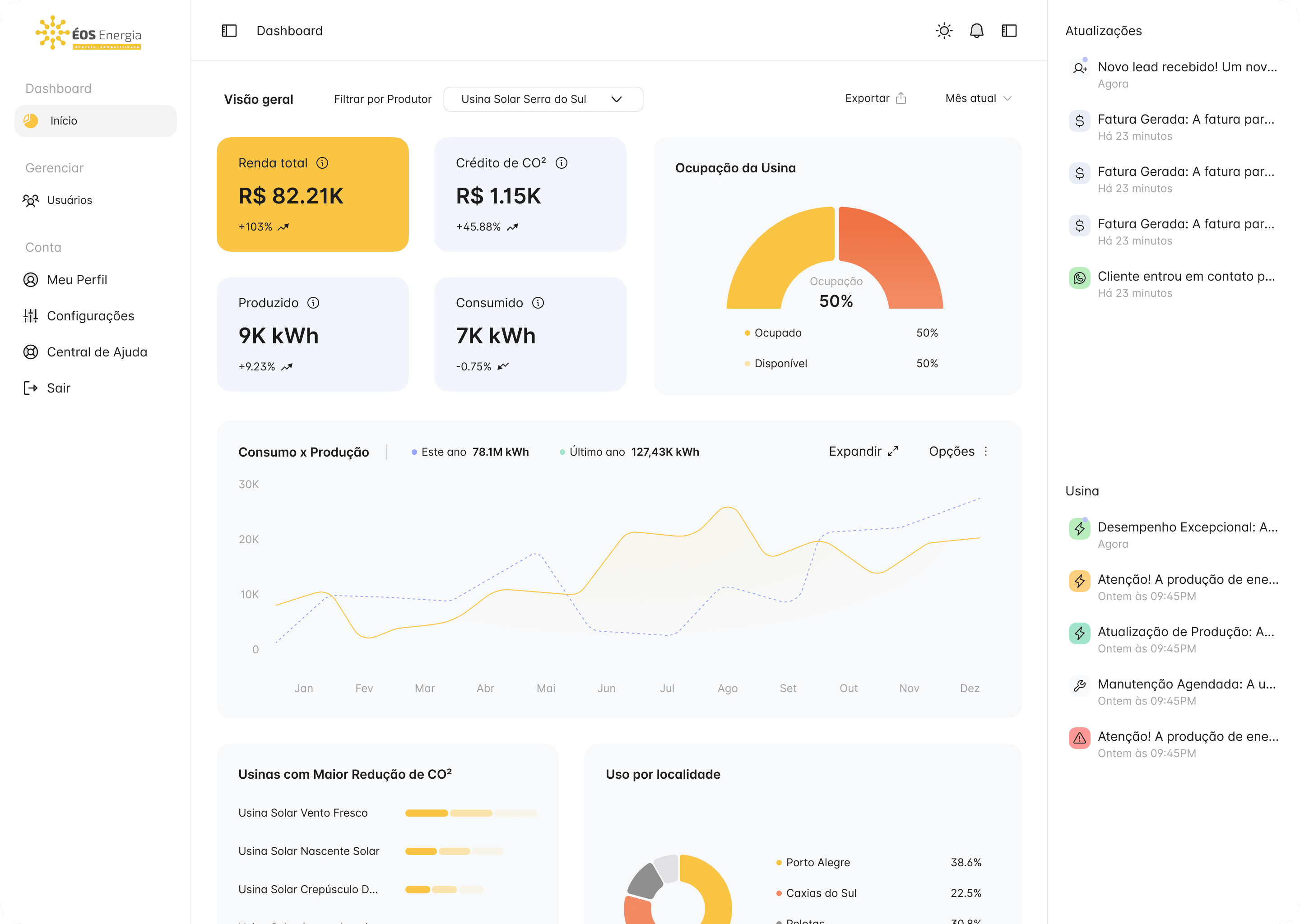The height and width of the screenshot is (924, 1300).
Task: Open the Mês atual period dropdown
Action: (979, 98)
